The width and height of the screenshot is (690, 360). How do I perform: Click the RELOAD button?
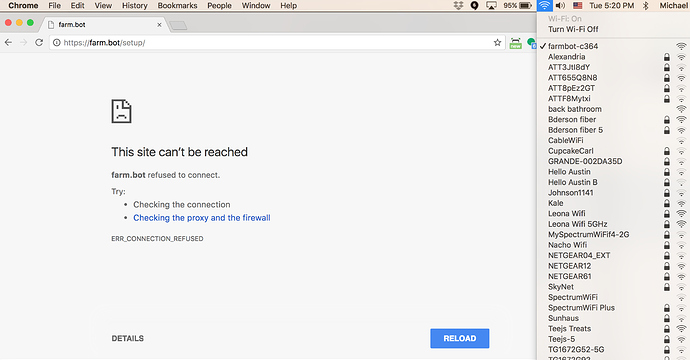459,338
